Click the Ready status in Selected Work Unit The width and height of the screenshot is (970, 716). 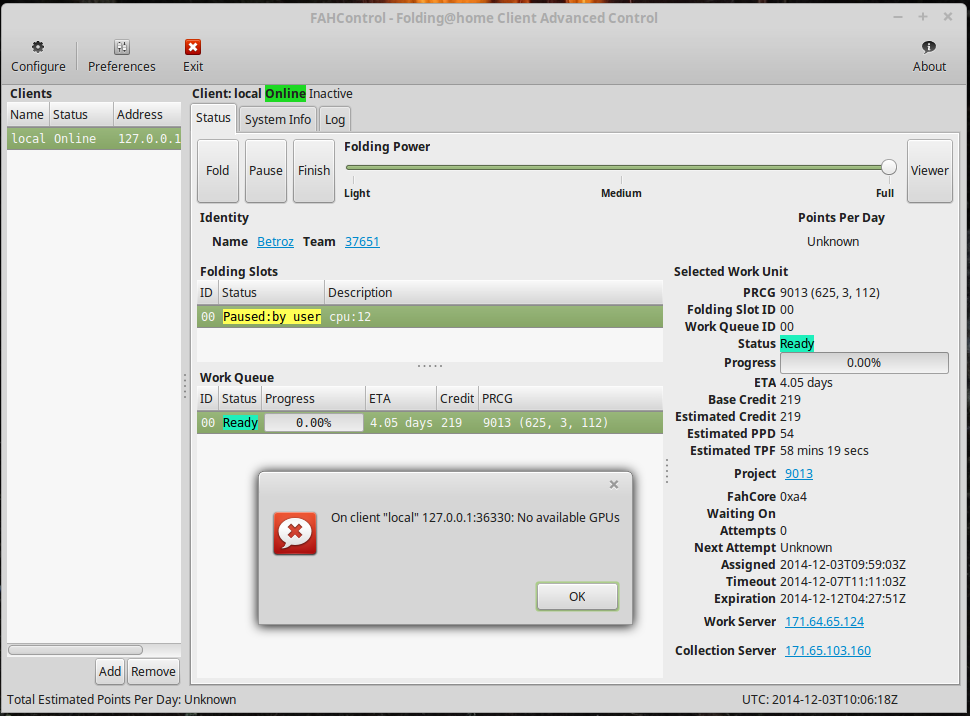click(797, 343)
